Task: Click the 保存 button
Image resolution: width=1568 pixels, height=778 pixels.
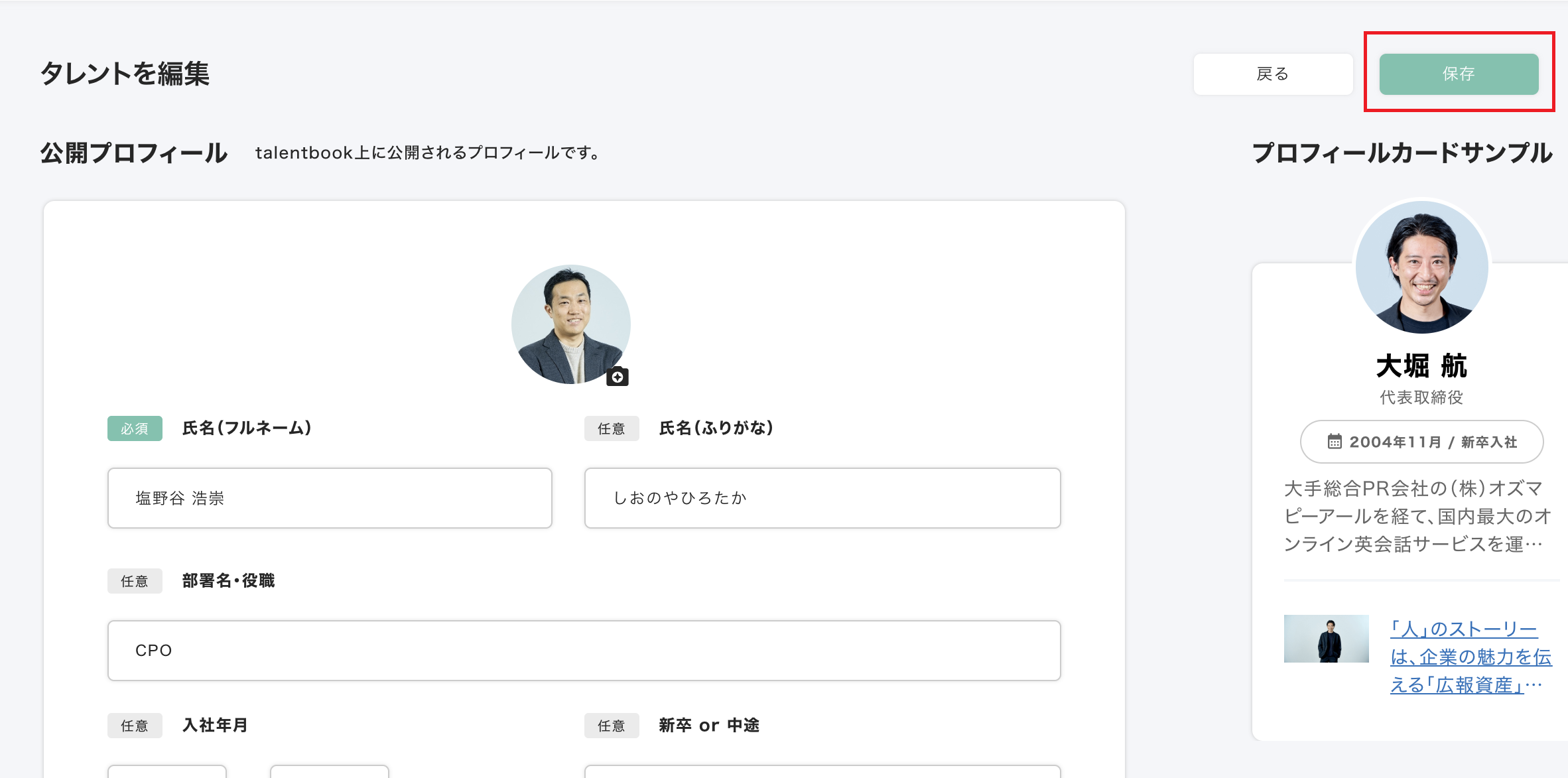Action: tap(1459, 74)
